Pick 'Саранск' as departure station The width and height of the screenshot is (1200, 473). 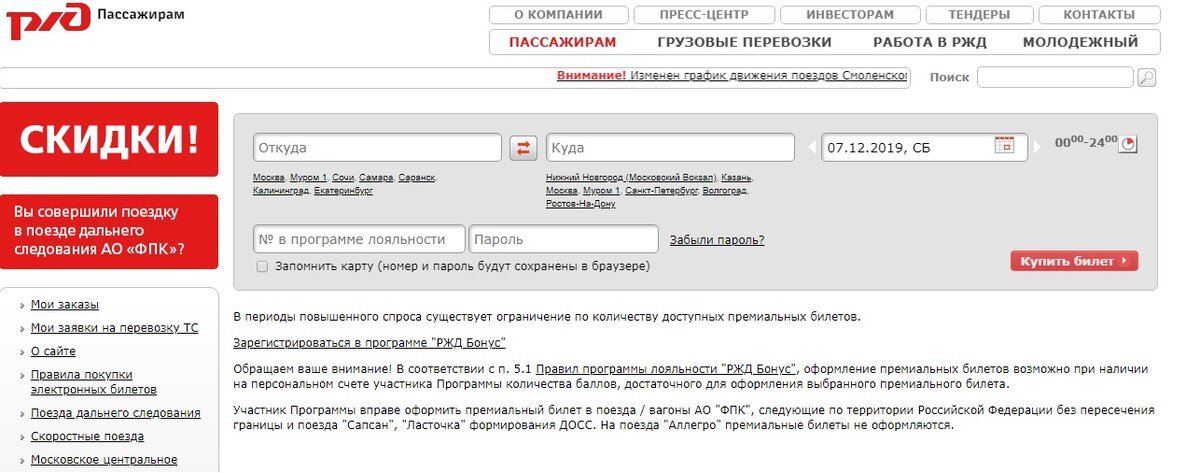tap(417, 177)
